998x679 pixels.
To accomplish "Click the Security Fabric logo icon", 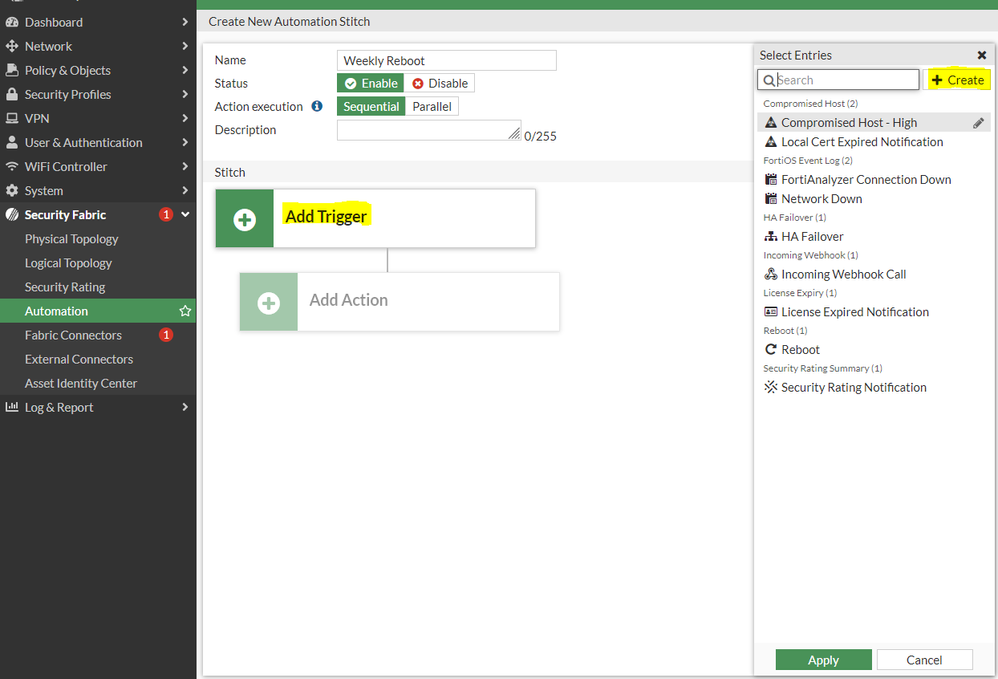I will 11,214.
